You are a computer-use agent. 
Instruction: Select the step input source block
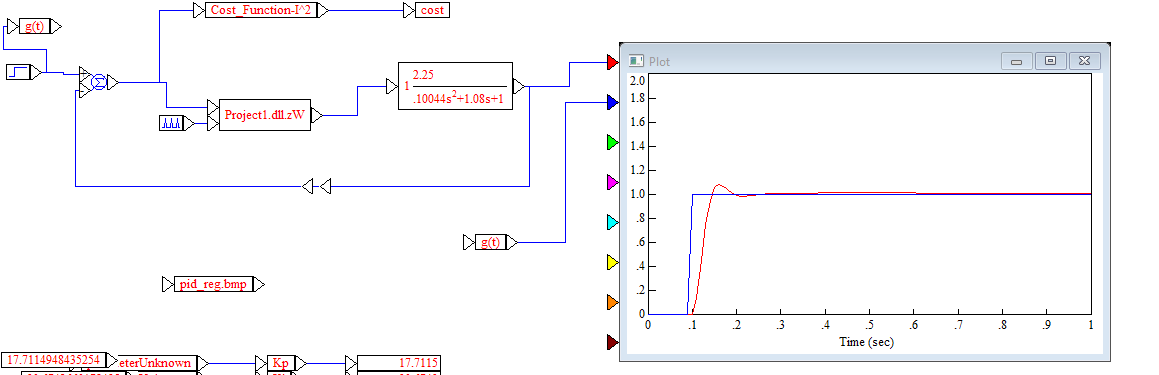(18, 72)
